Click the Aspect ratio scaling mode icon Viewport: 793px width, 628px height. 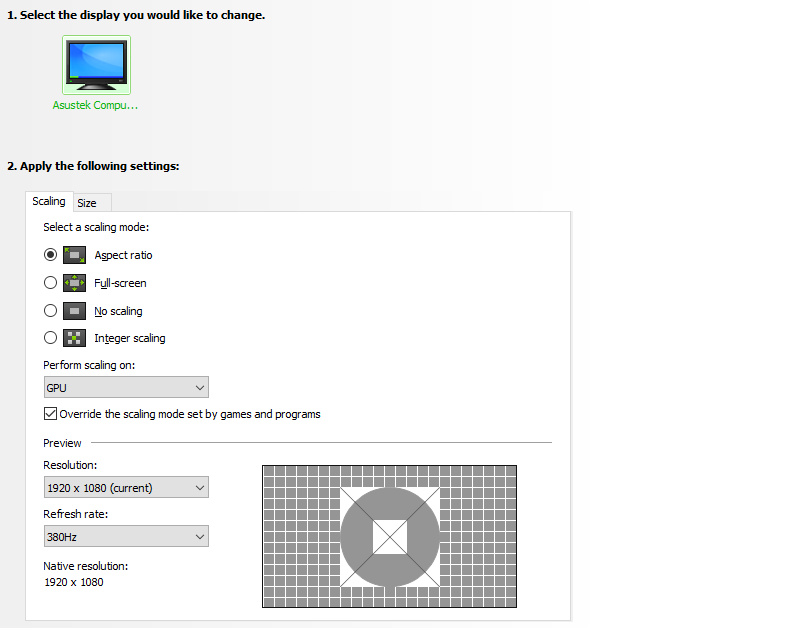[x=75, y=255]
